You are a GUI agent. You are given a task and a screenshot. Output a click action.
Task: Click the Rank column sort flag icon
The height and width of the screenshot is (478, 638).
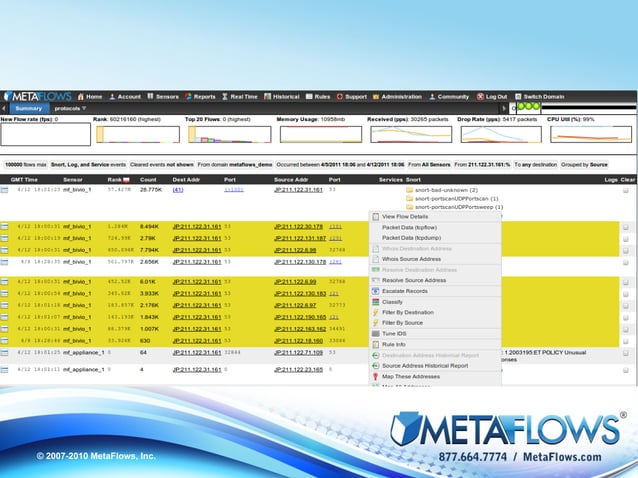click(x=127, y=180)
